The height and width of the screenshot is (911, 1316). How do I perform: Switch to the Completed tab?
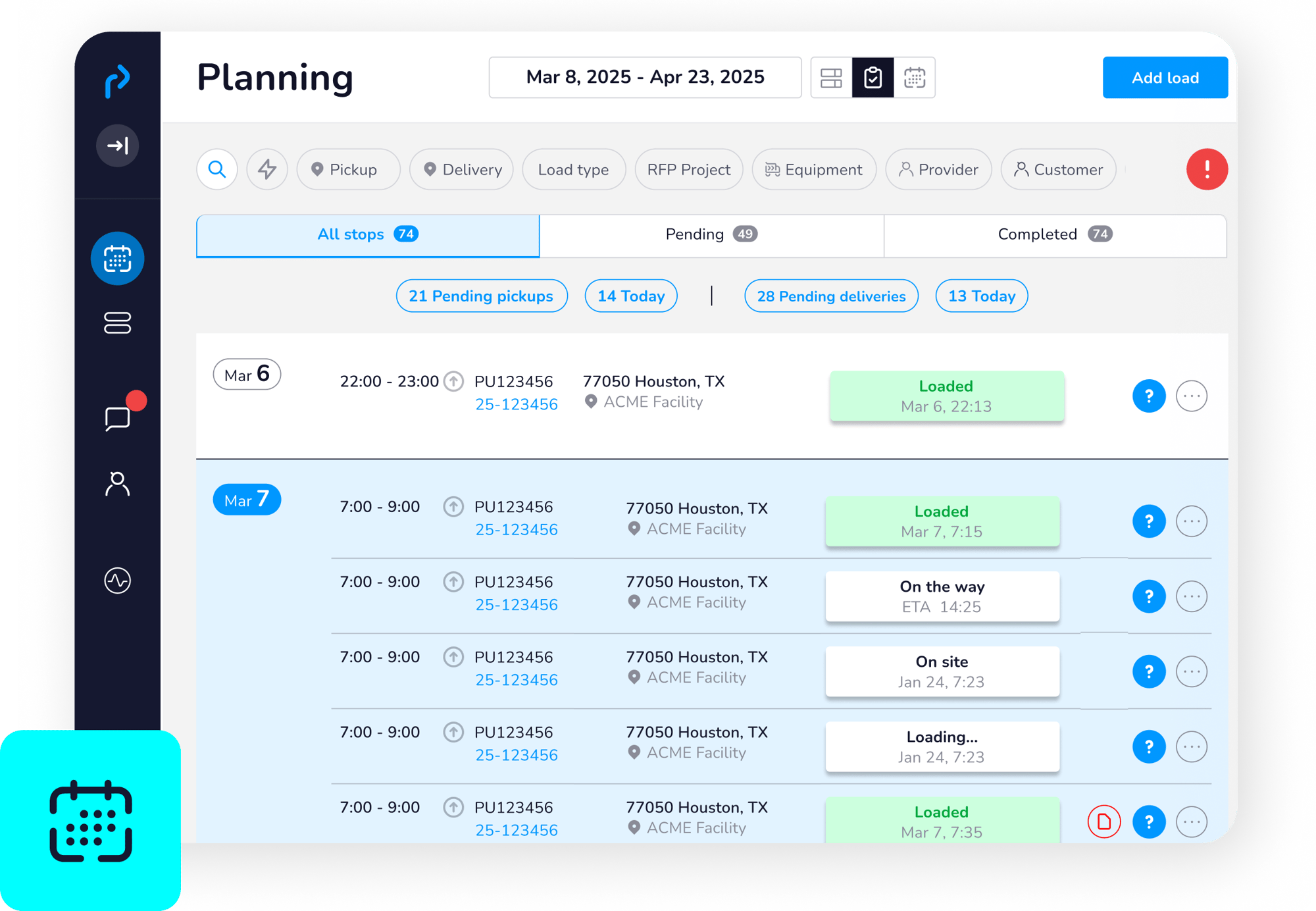[x=1055, y=235]
